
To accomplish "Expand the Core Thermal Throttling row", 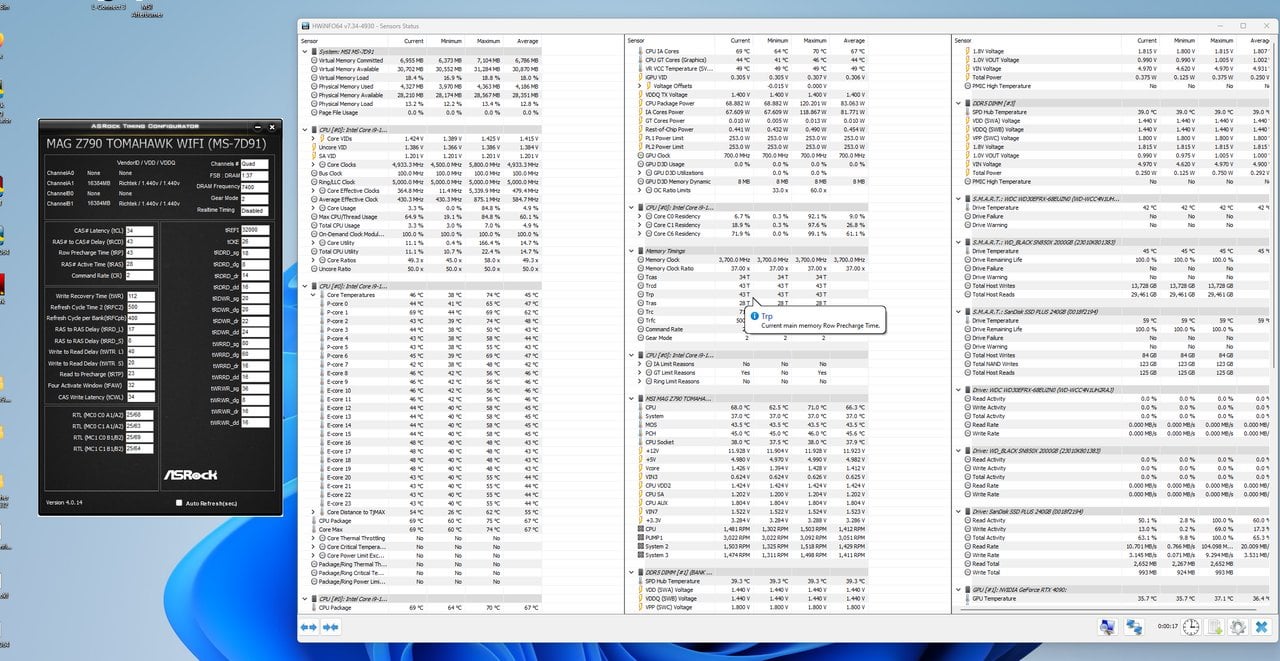I will 313,538.
